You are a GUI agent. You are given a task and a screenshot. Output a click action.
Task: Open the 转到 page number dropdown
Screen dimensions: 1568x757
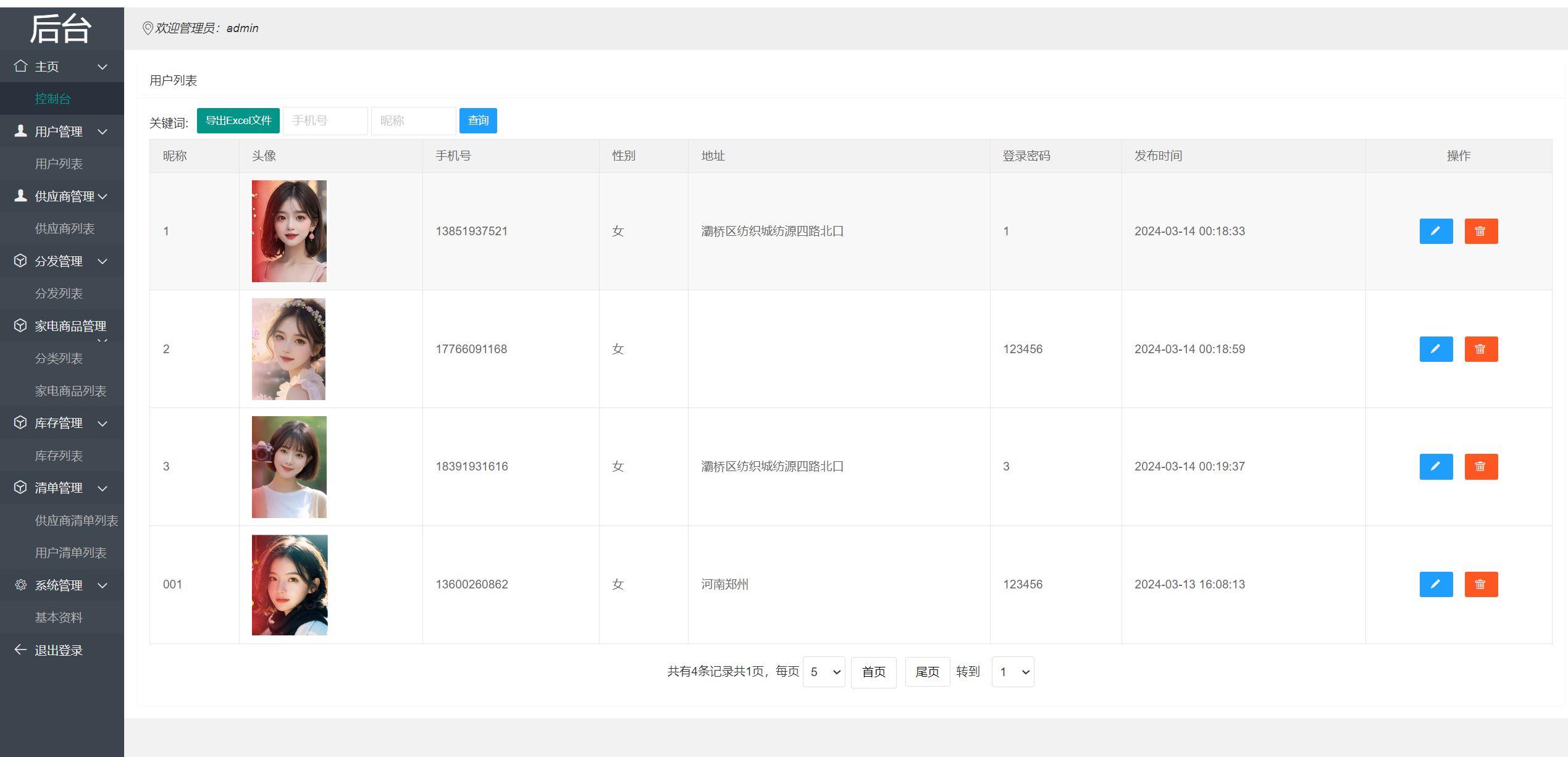(1012, 671)
